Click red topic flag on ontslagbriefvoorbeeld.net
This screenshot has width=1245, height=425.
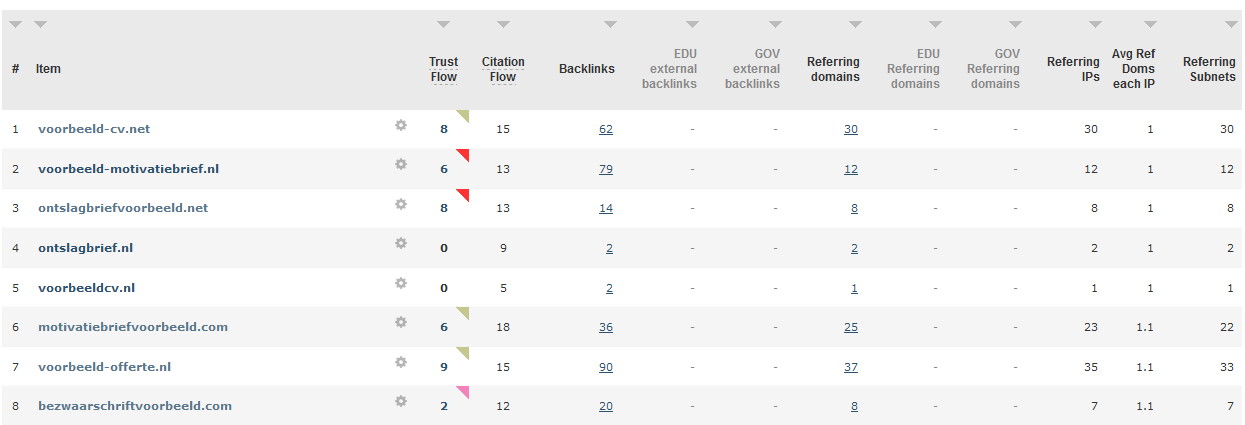point(464,193)
